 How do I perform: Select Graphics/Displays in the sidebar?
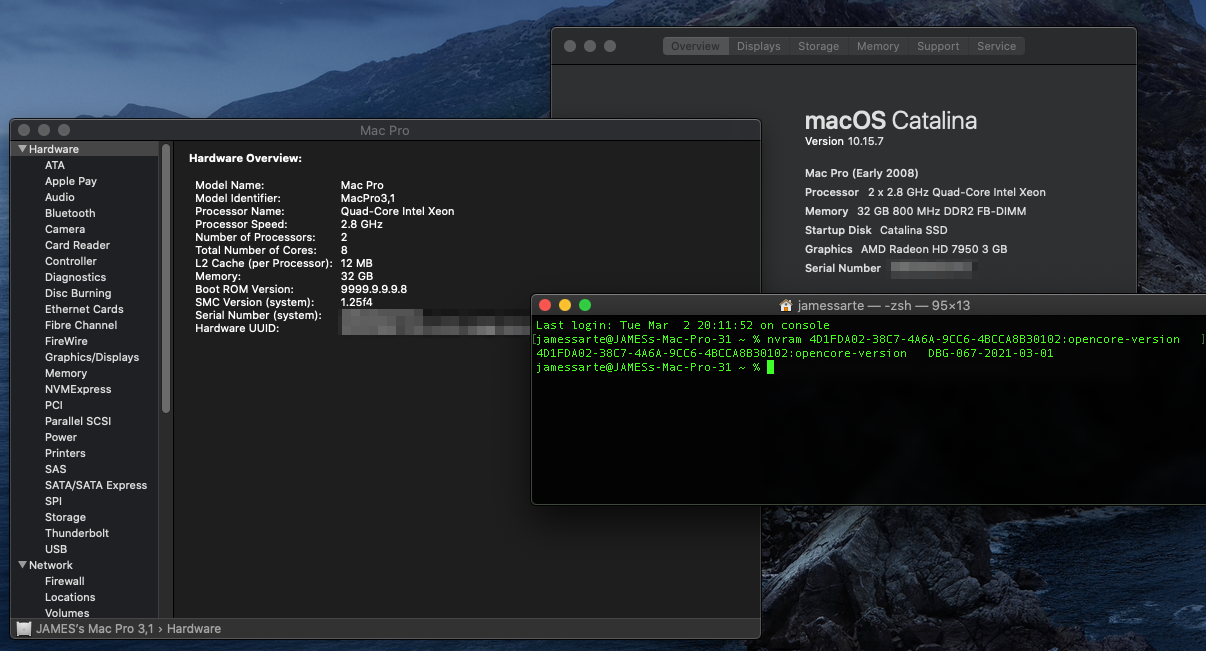(x=92, y=357)
